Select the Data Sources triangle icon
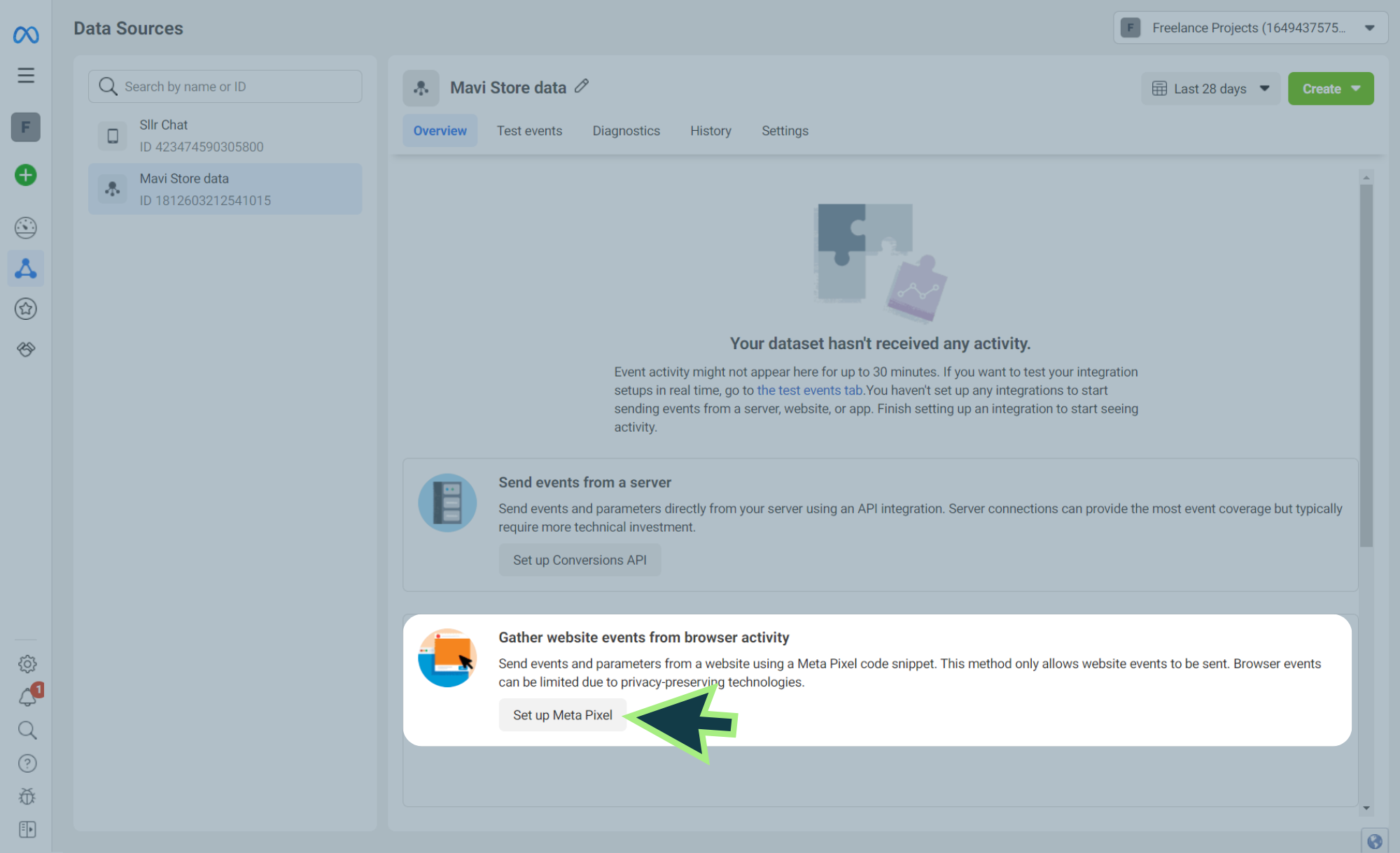Viewport: 1400px width, 853px height. (x=26, y=269)
